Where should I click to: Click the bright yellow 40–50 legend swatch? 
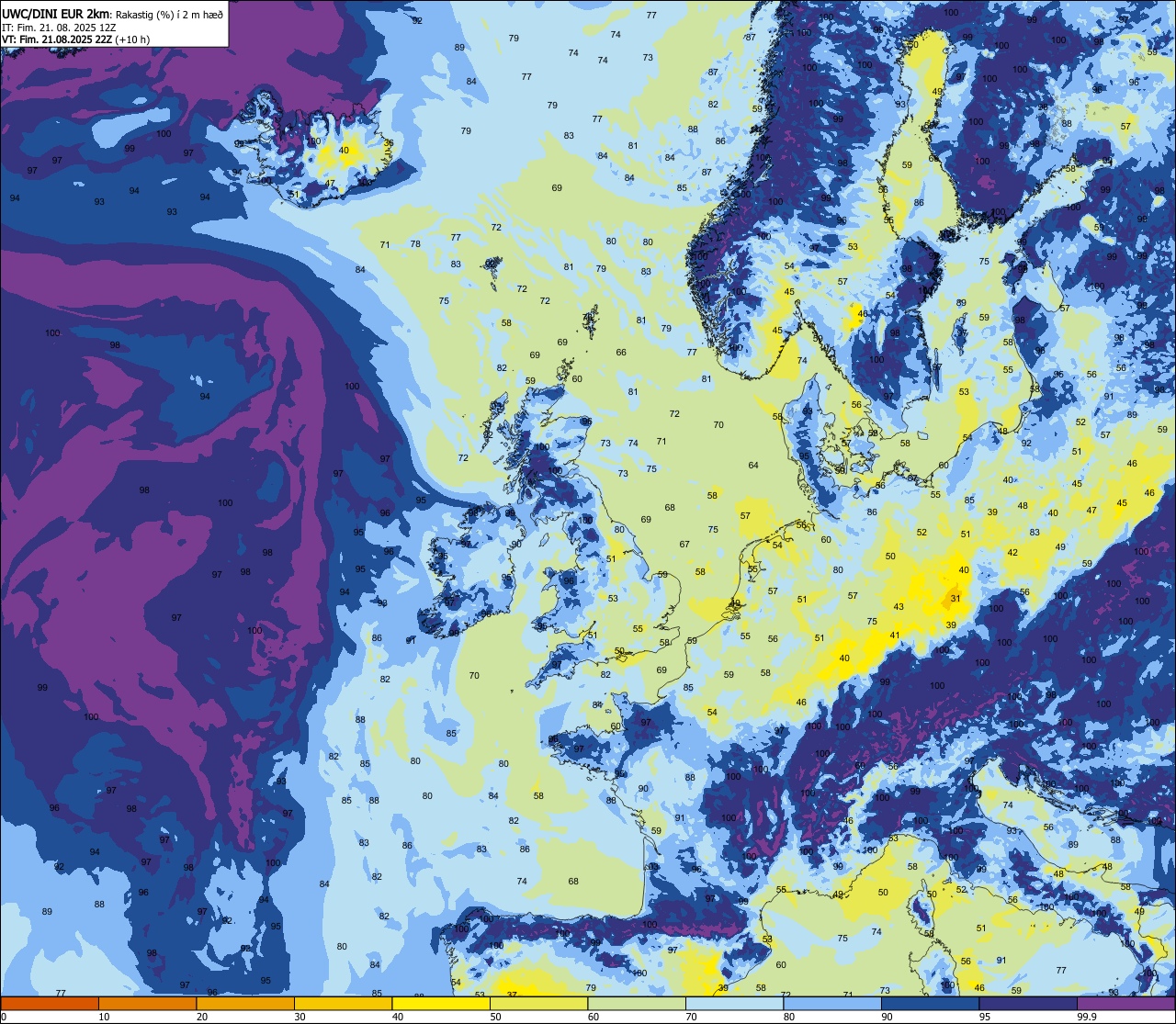pos(441,1003)
